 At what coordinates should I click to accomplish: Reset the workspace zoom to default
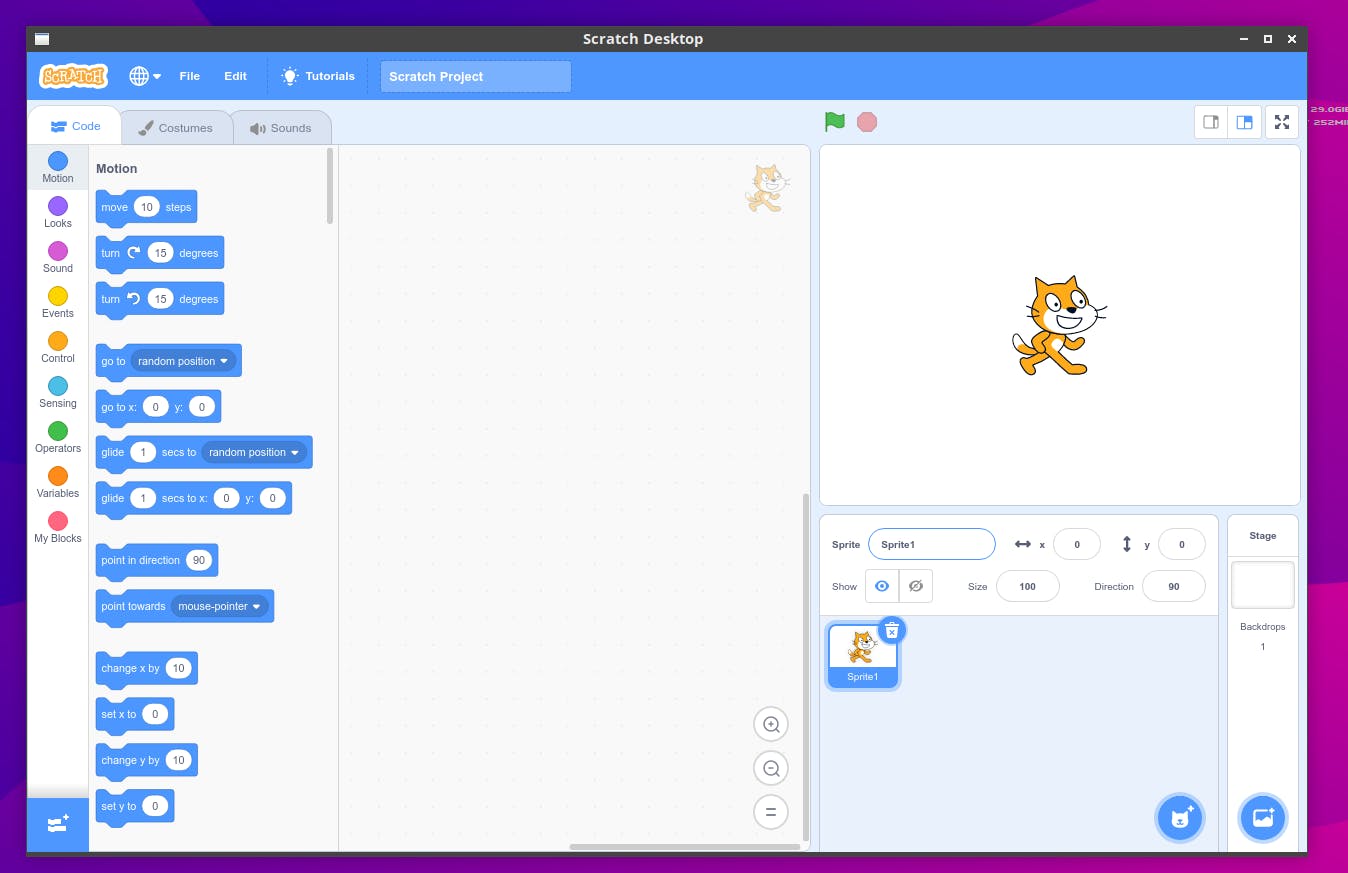[771, 812]
